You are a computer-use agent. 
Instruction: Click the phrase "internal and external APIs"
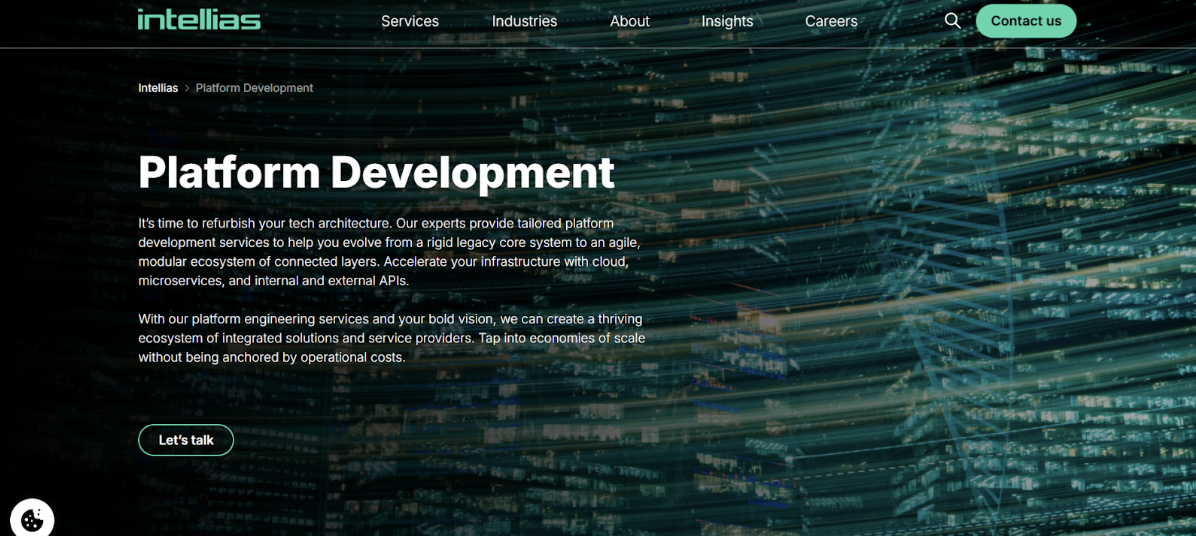tap(331, 281)
